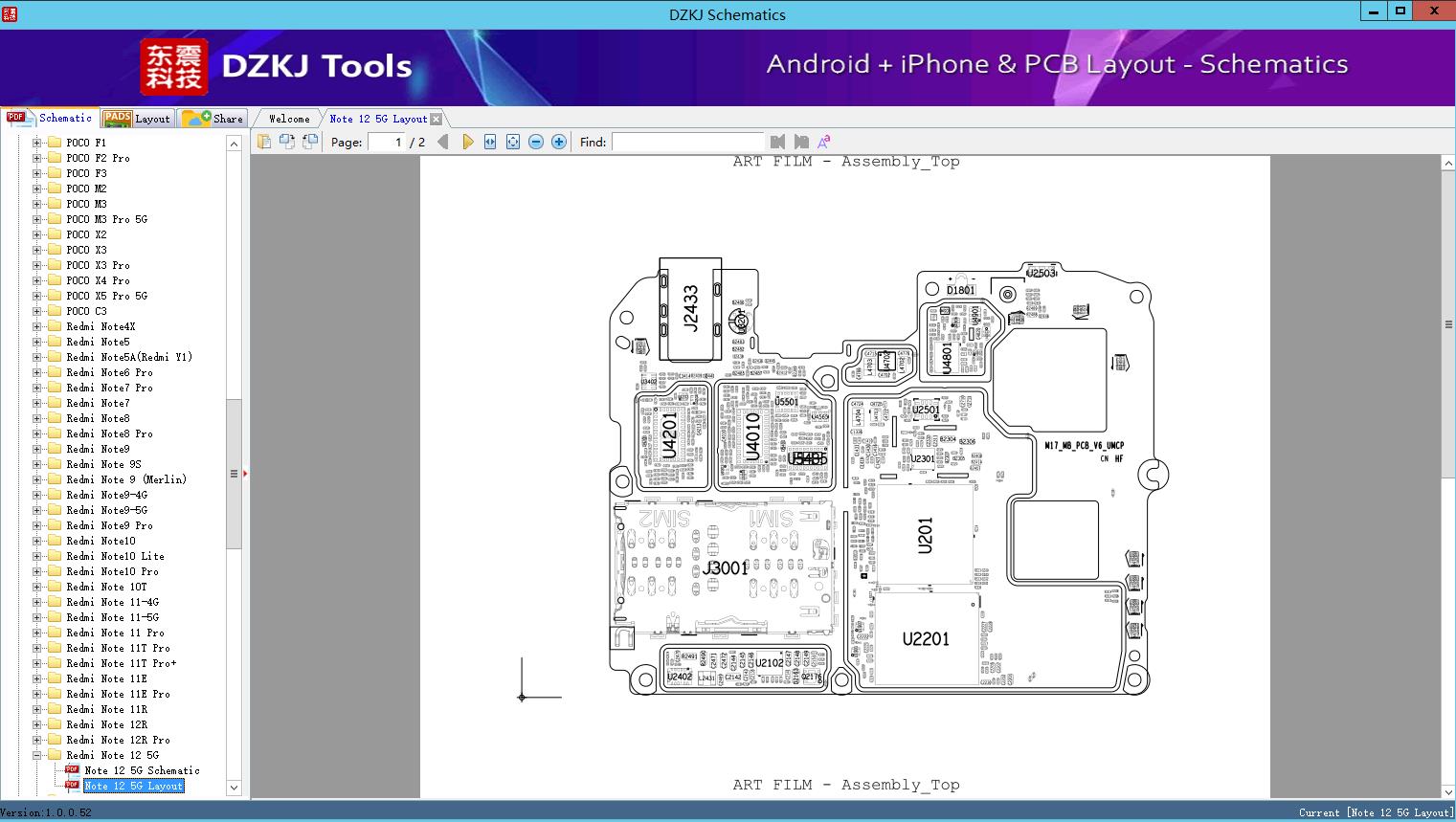The height and width of the screenshot is (822, 1456).
Task: Select the Redmi Note 12R Pro folder
Action: tap(118, 740)
